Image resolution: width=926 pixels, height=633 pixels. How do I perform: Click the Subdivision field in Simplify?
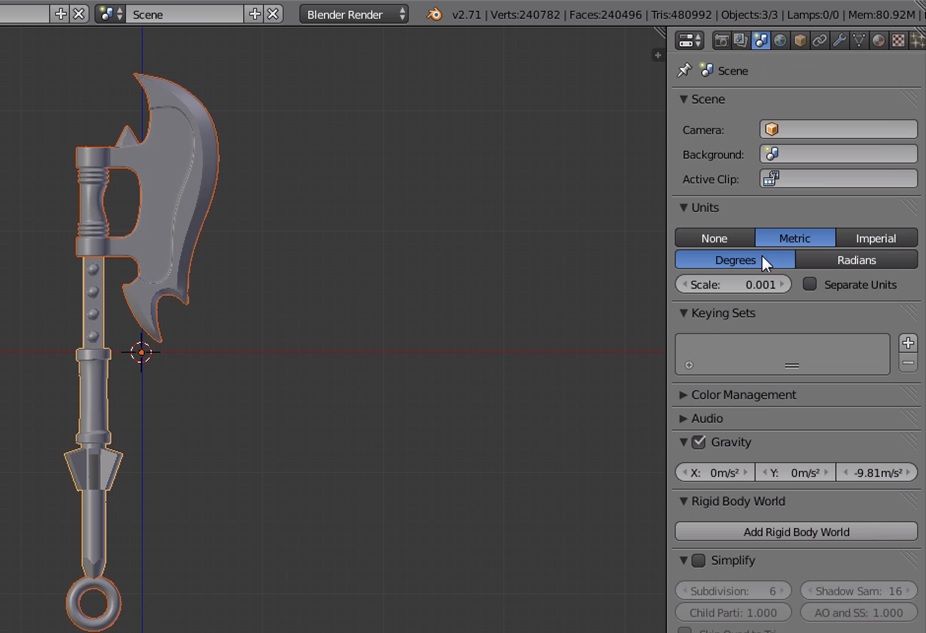[x=733, y=590]
